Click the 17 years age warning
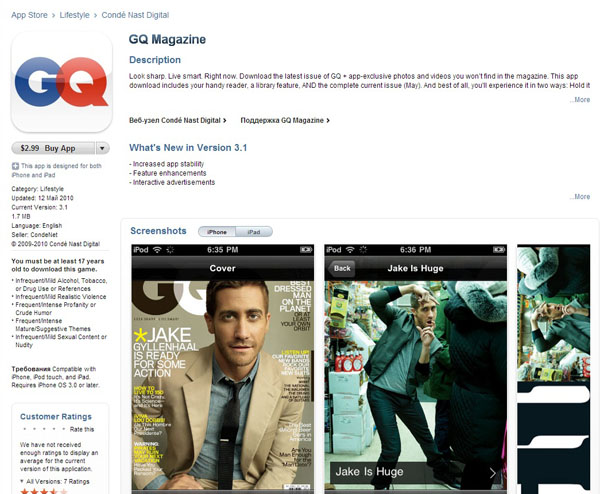Image resolution: width=600 pixels, height=494 pixels. 58,265
